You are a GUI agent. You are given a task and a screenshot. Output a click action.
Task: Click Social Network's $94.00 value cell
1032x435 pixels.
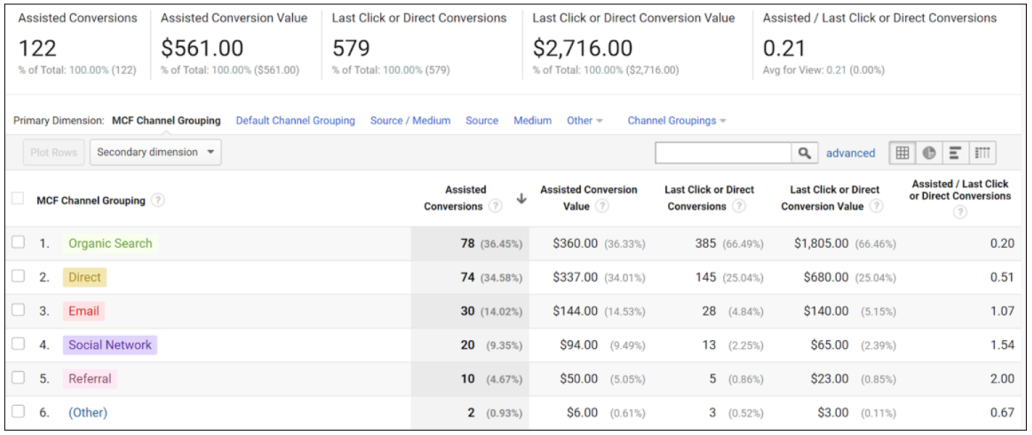pos(579,345)
